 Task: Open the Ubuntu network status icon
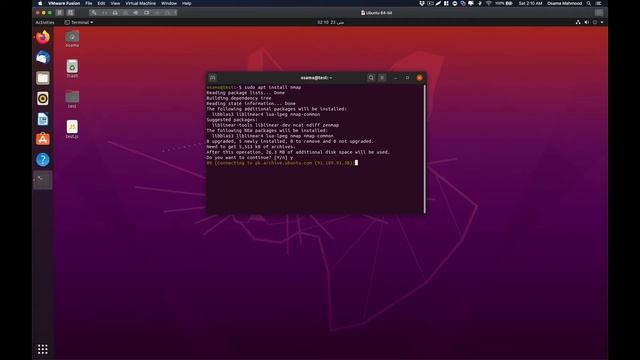578,22
